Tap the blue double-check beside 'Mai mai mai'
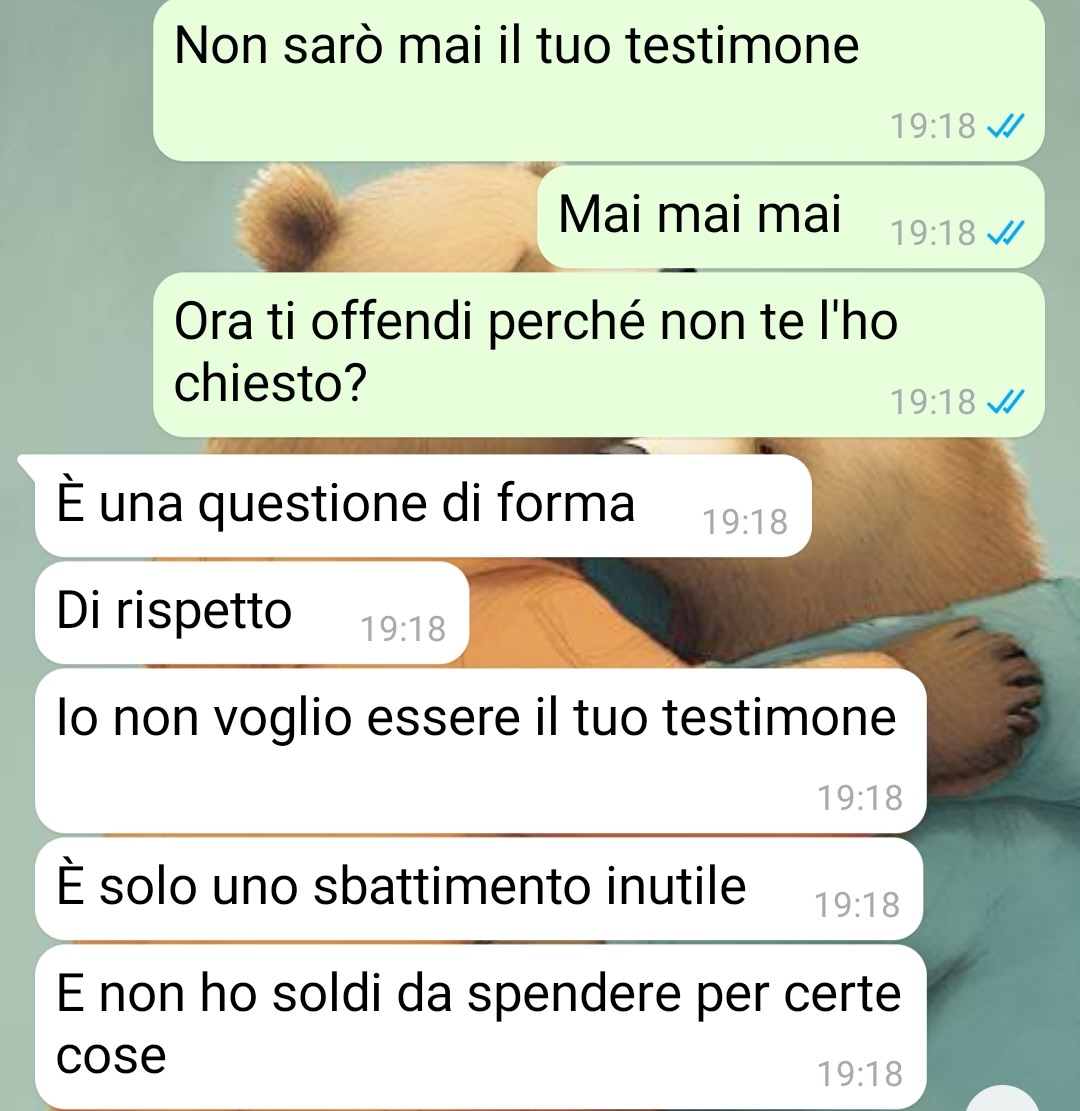The width and height of the screenshot is (1080, 1111). tap(1005, 232)
